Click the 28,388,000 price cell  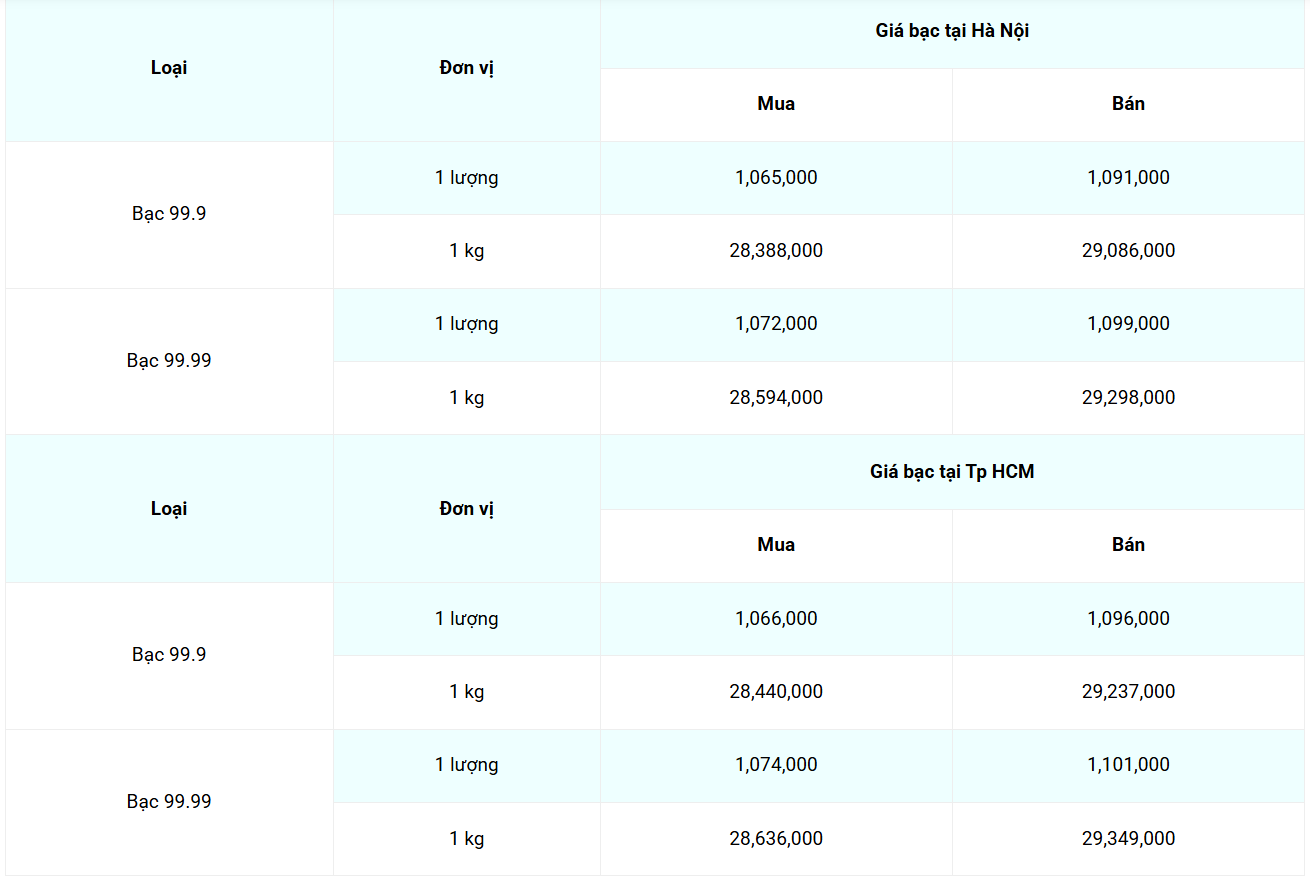click(776, 251)
